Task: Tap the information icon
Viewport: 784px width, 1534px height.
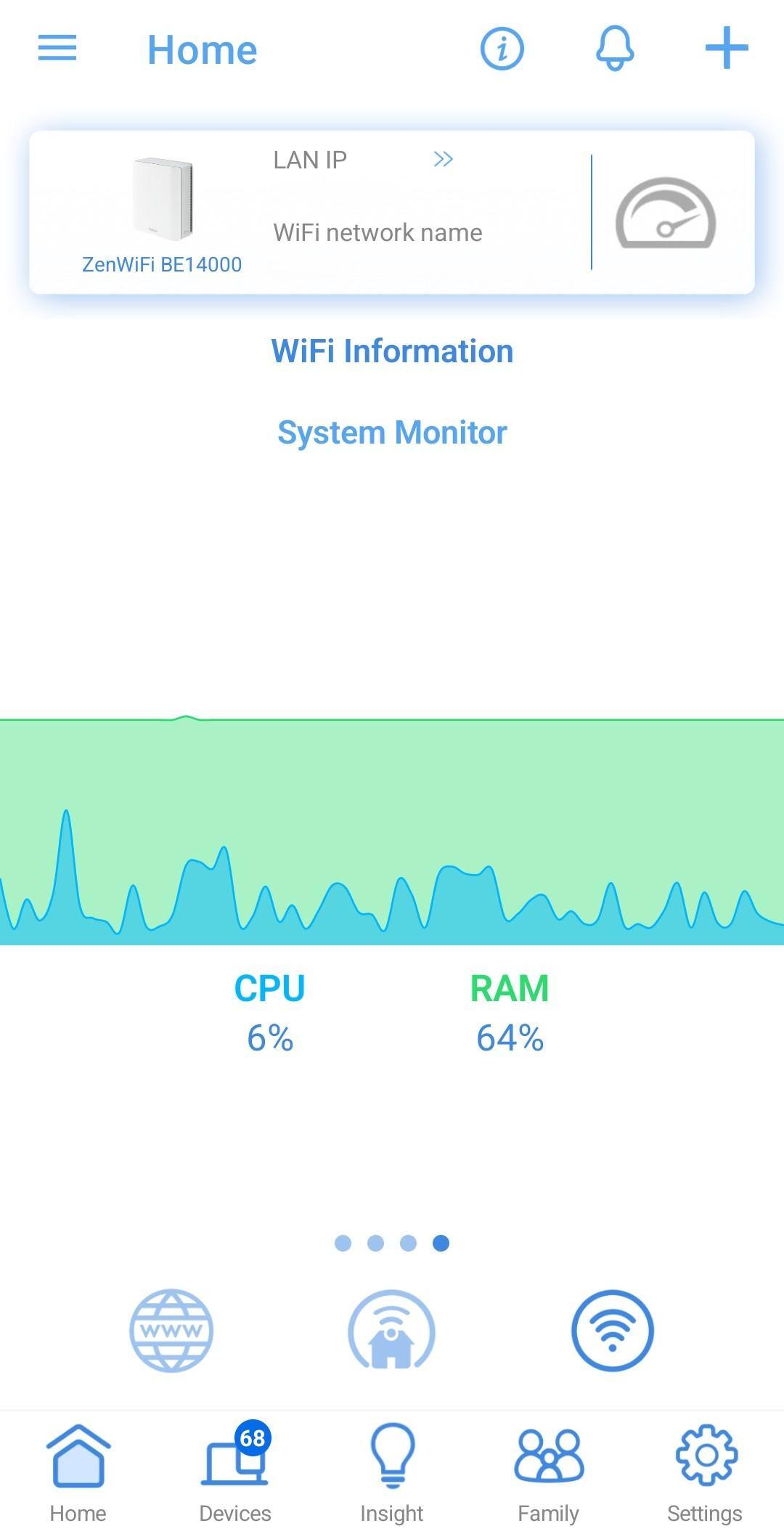Action: coord(502,49)
